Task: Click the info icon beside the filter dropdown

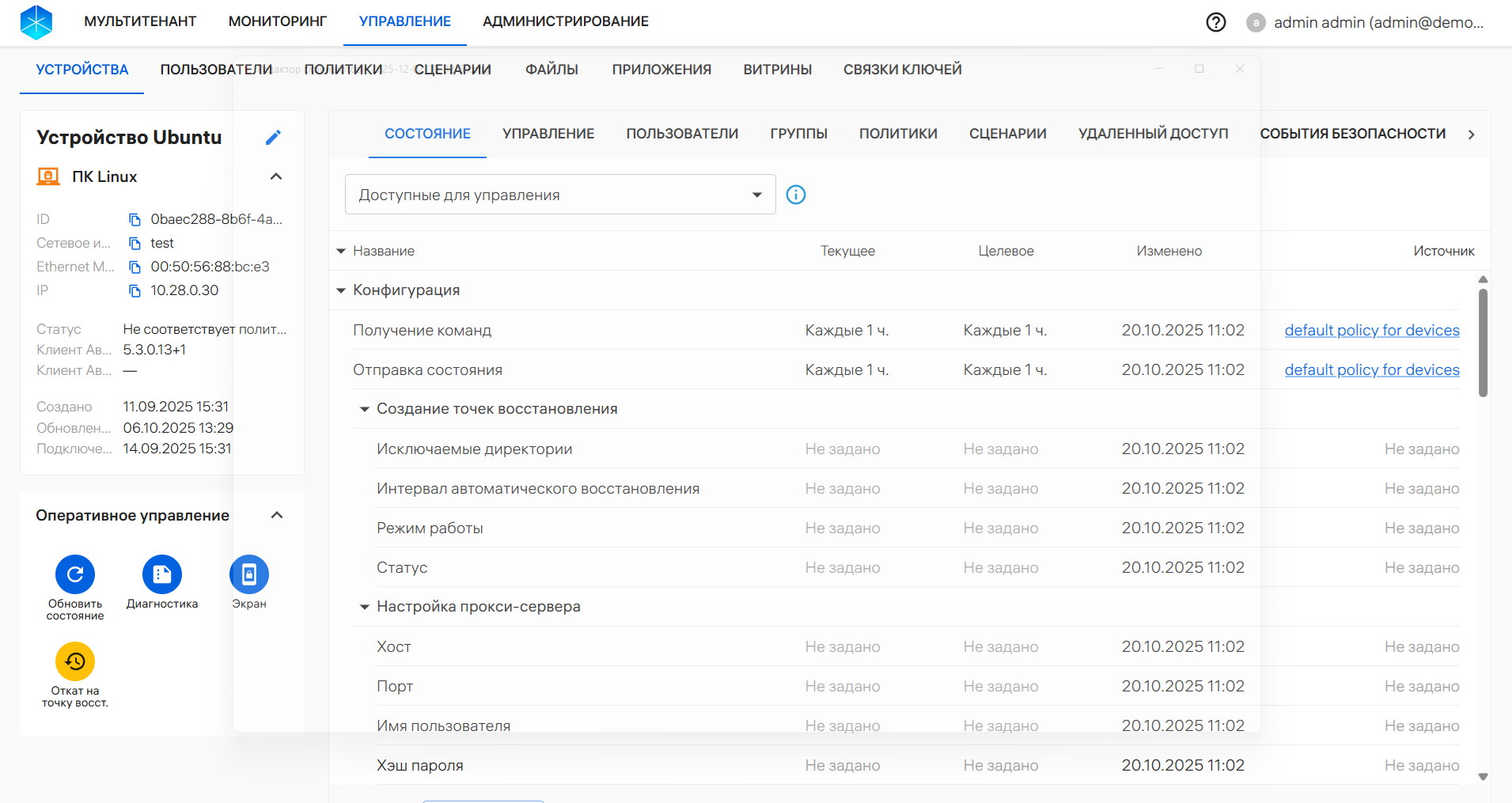Action: (796, 195)
